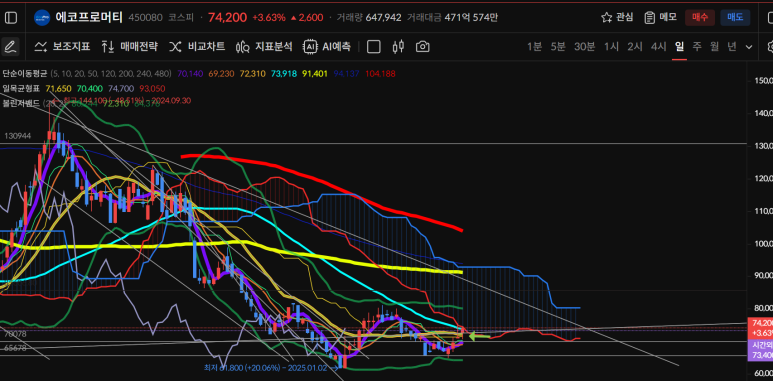Click the 에코프로머티 company logo
The height and width of the screenshot is (381, 773).
coord(42,18)
